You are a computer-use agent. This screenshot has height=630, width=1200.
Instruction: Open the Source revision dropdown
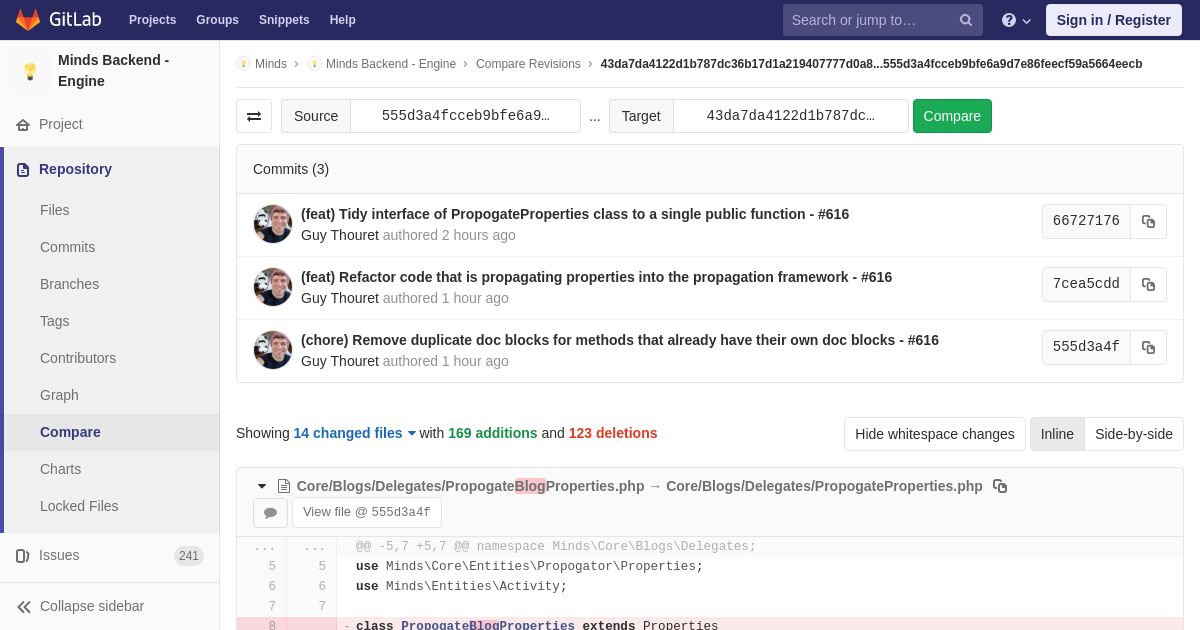click(x=465, y=116)
